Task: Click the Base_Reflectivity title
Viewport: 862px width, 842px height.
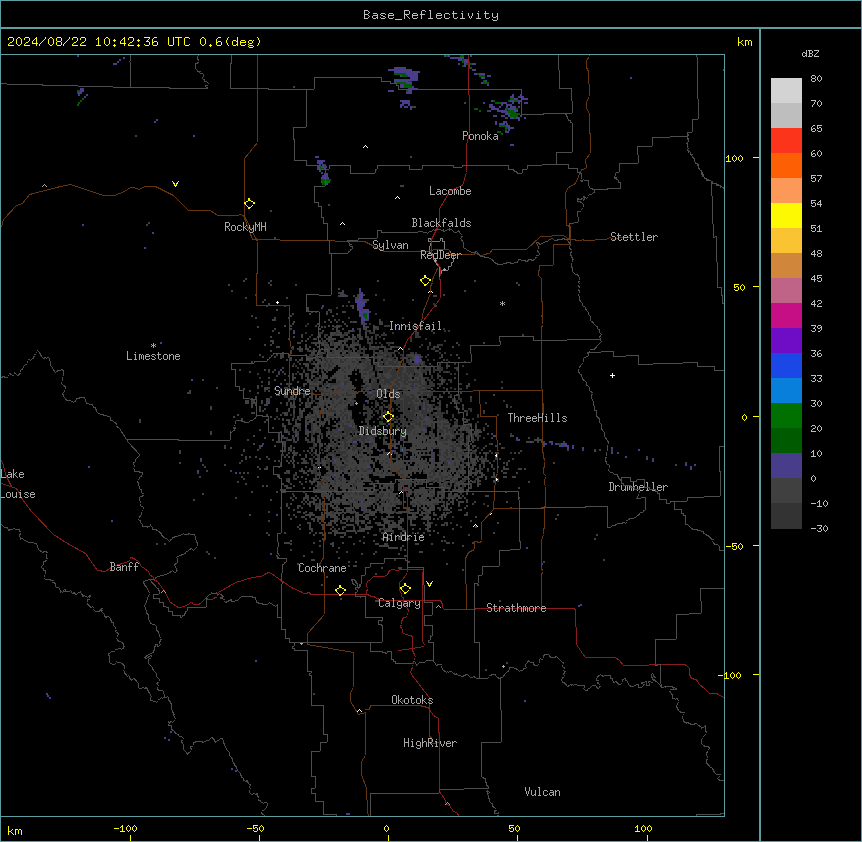Action: point(431,15)
